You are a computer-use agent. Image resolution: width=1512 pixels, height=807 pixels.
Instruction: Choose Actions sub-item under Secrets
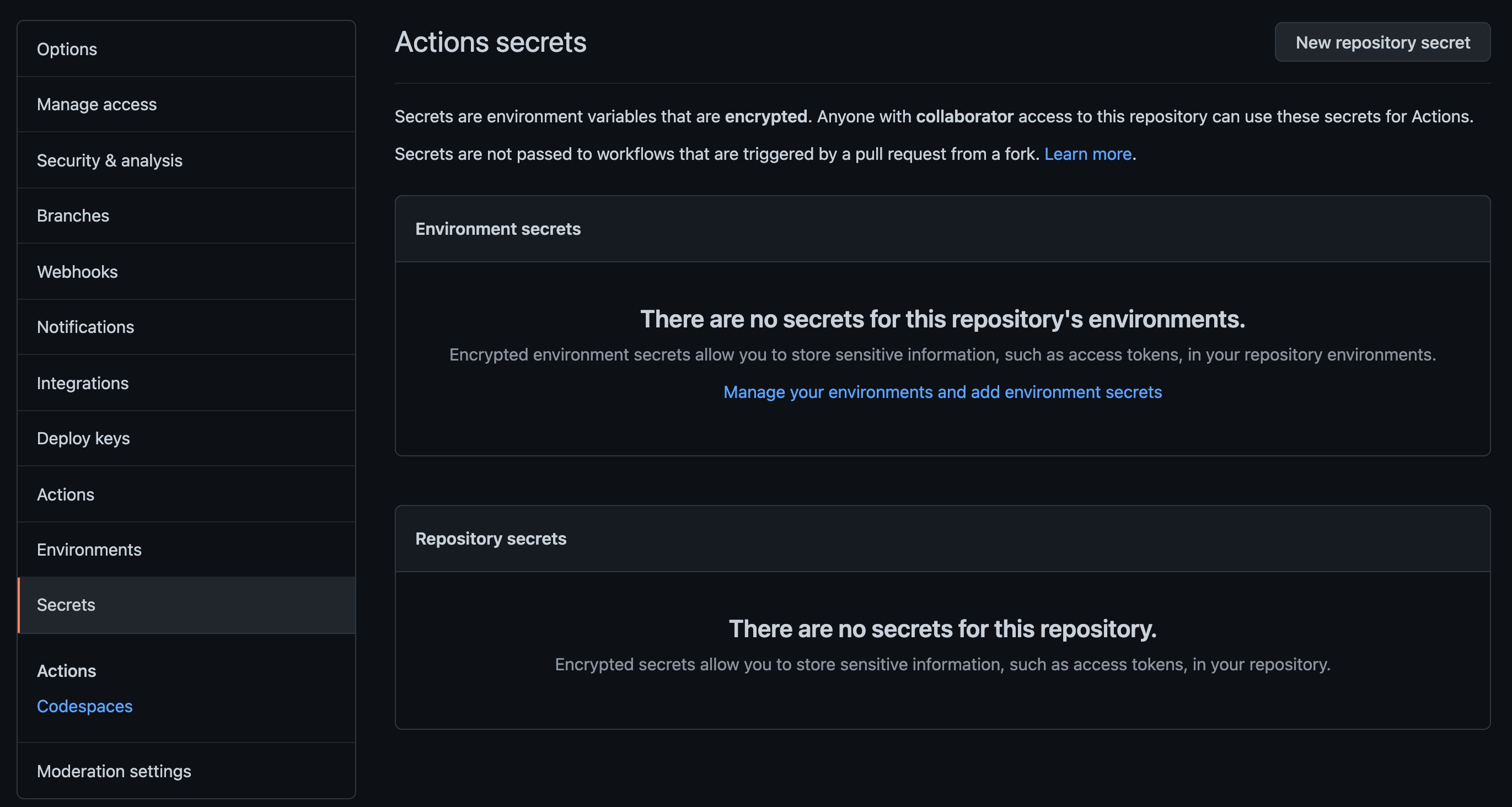(x=66, y=671)
